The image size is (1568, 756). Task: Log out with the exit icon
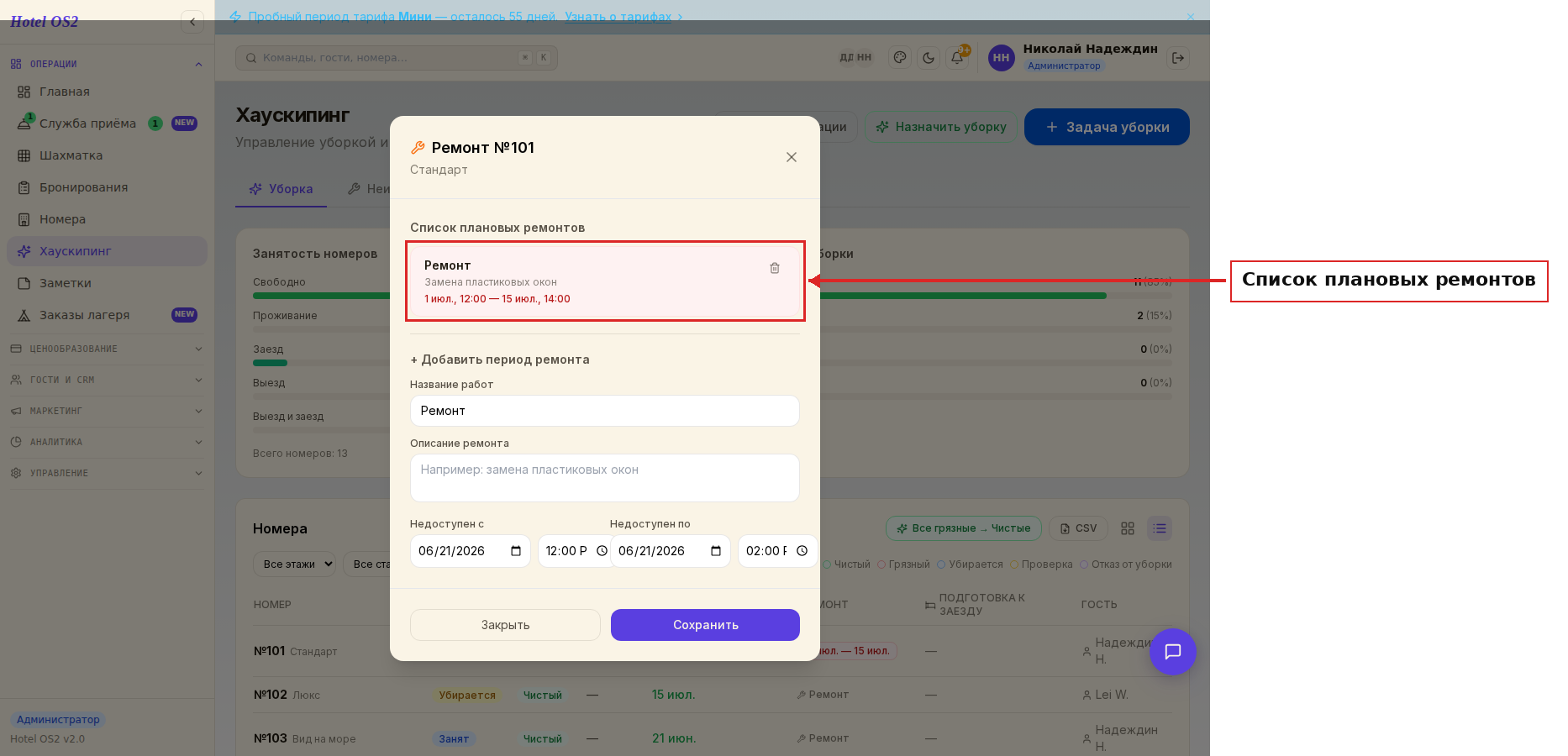[1178, 58]
